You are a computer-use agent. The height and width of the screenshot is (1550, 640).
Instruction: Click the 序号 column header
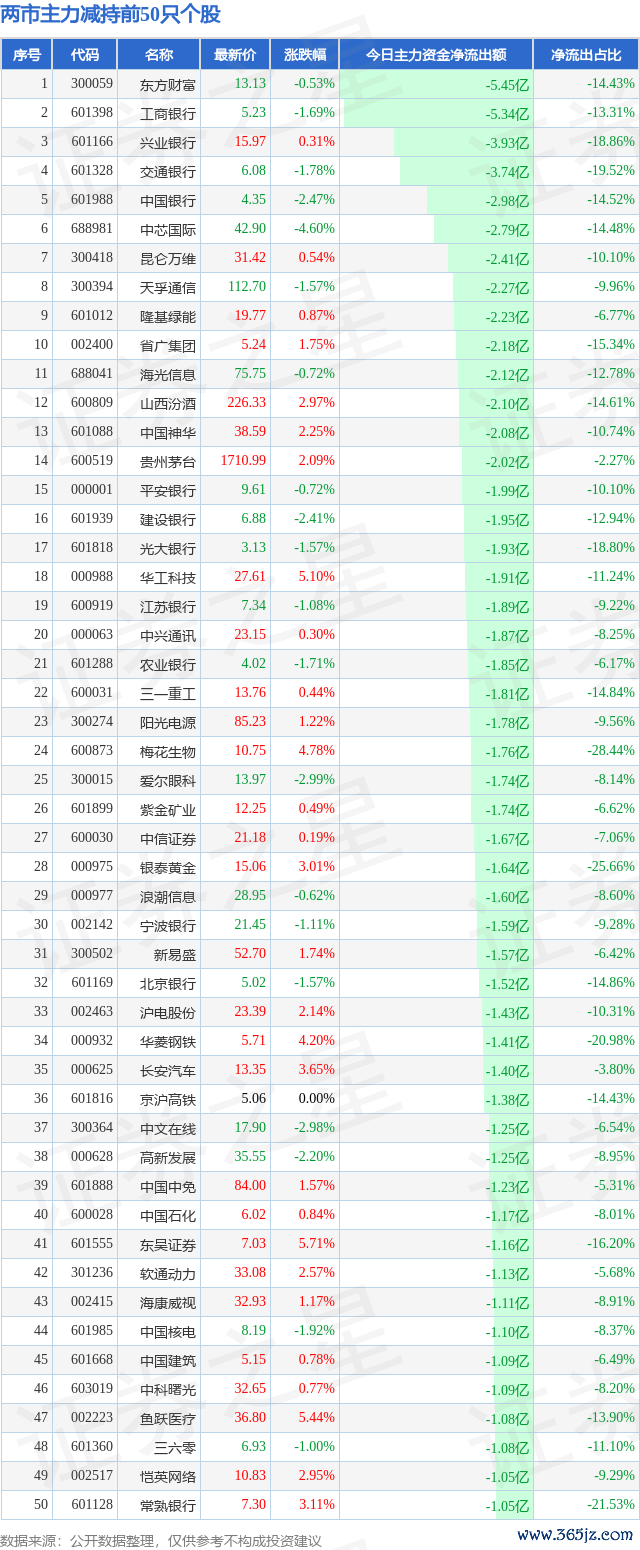(x=27, y=55)
